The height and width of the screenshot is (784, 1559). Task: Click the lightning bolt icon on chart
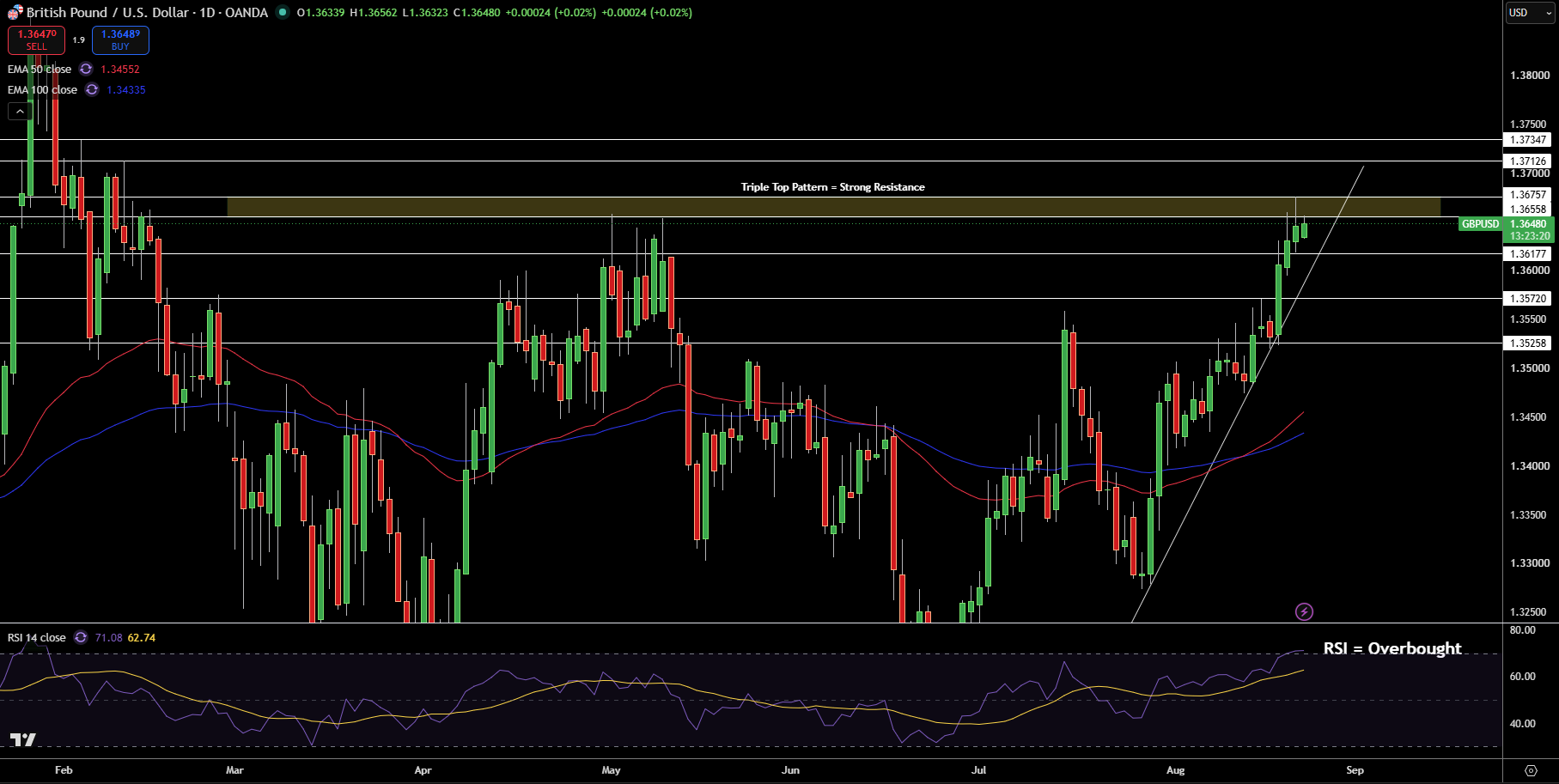[1304, 611]
